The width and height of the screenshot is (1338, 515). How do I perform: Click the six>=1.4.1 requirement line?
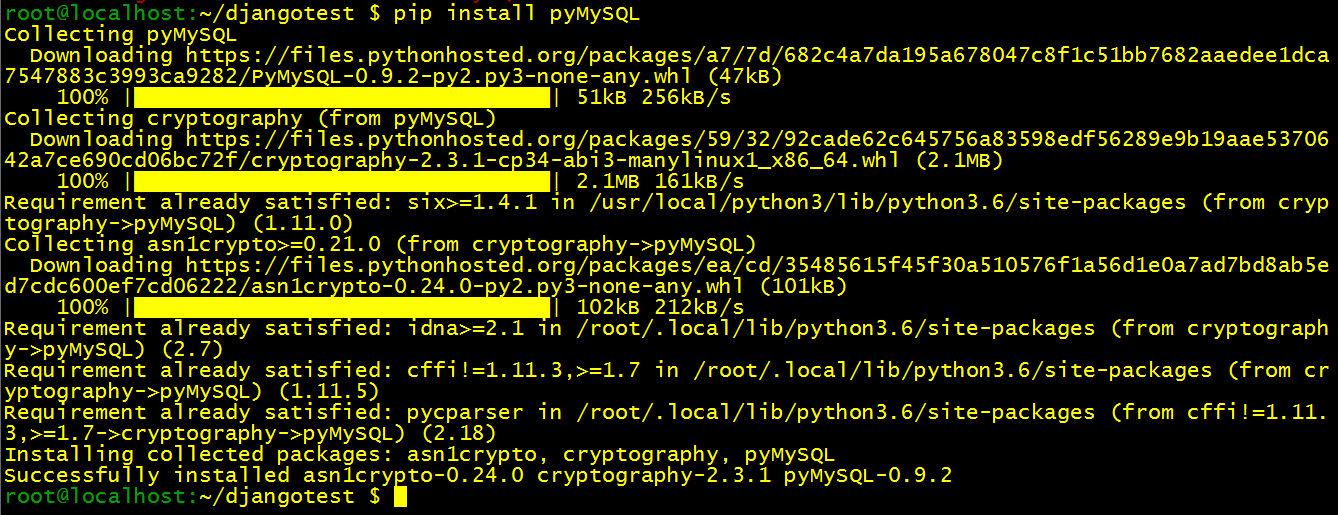(x=667, y=213)
